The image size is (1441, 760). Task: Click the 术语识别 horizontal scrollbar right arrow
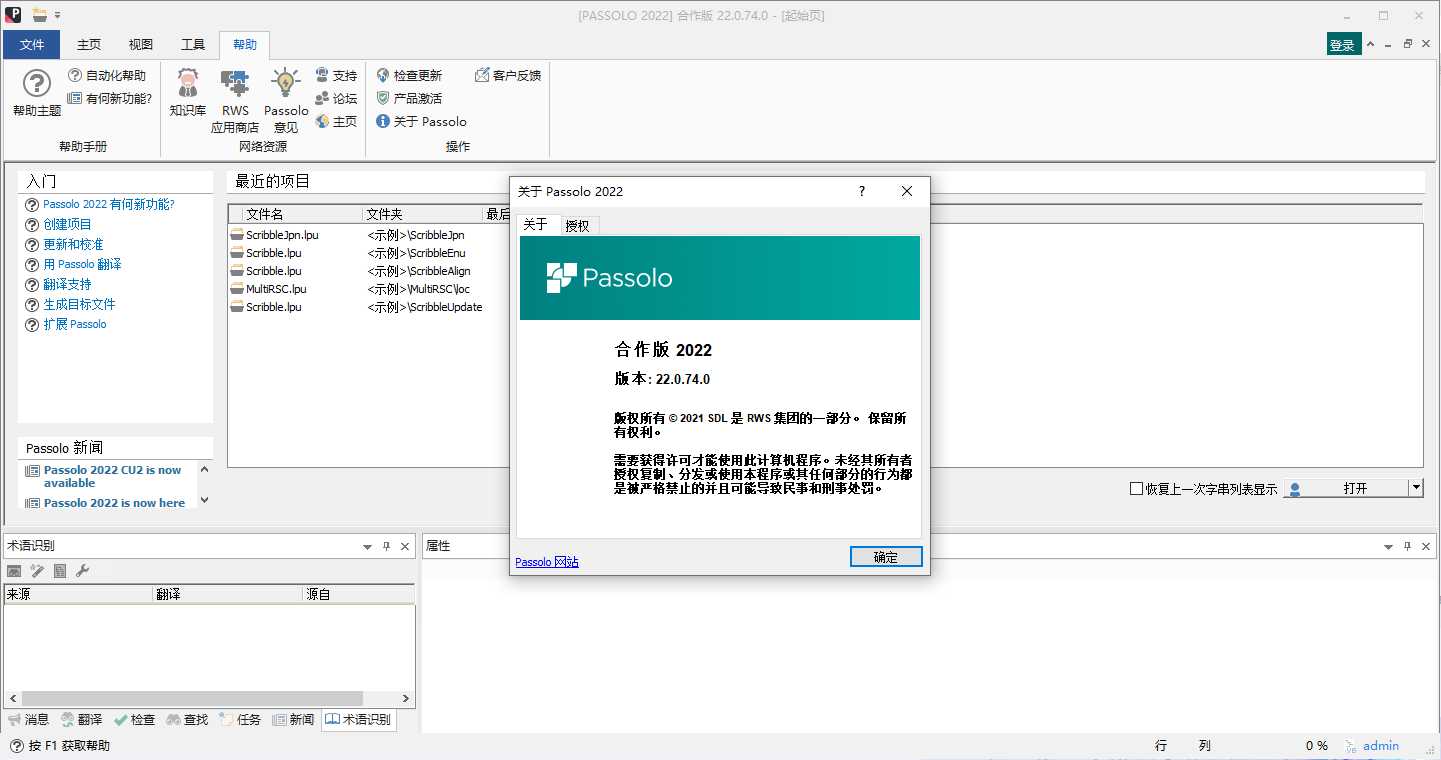click(407, 699)
